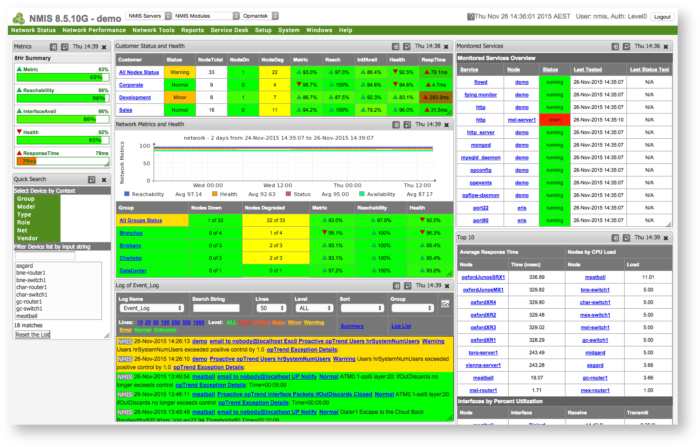Click grid-layout icon in Network Metrics and Health header
The image size is (700, 447).
coord(396,125)
